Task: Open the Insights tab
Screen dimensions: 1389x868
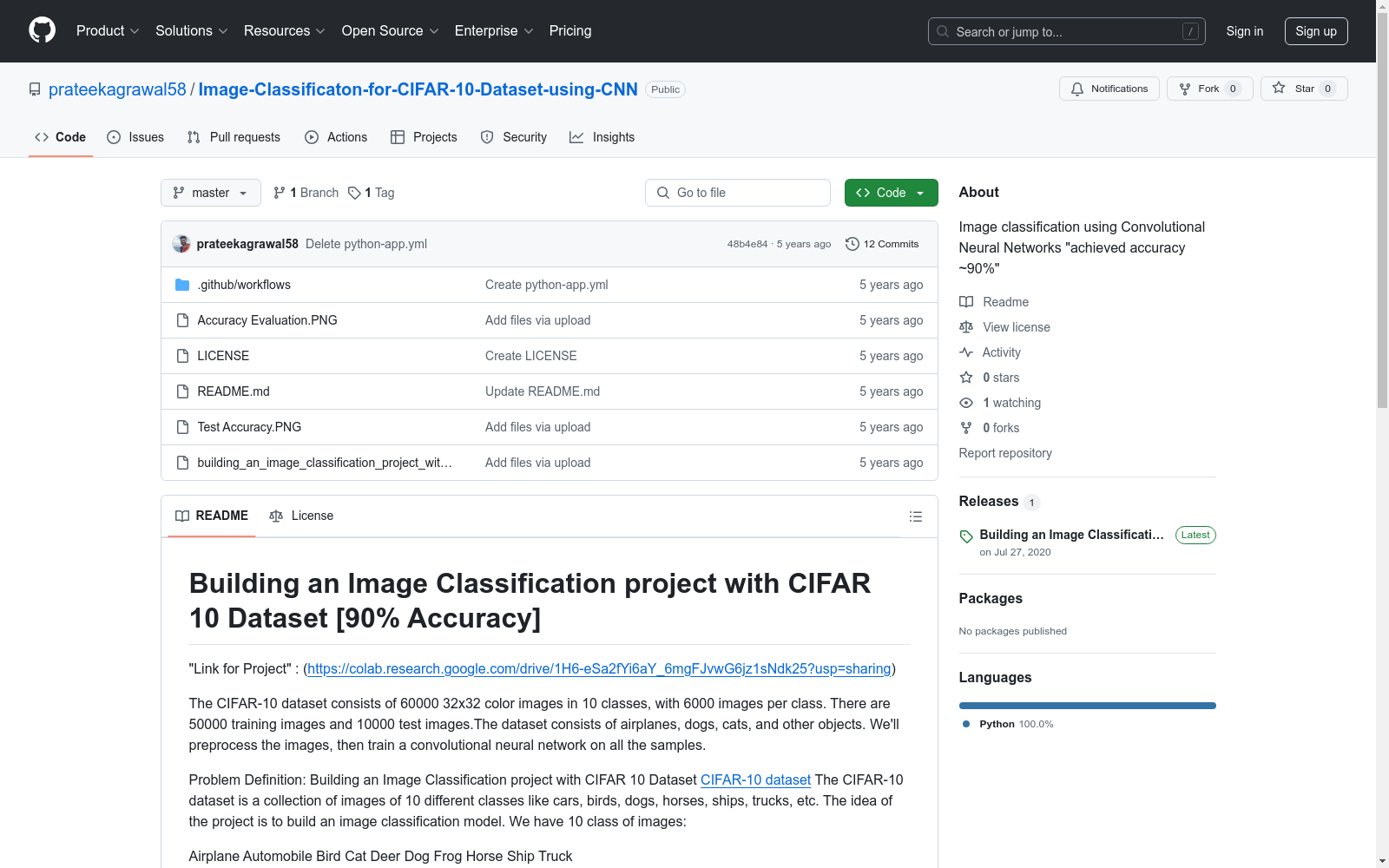Action: coord(602,137)
